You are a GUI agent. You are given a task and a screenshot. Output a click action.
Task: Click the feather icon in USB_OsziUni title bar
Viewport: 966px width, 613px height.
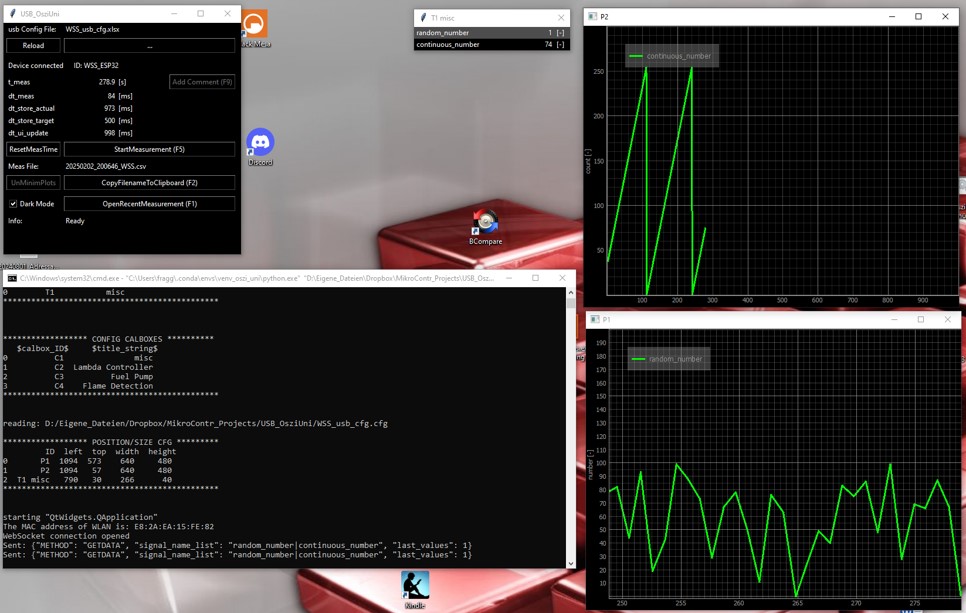(12, 14)
